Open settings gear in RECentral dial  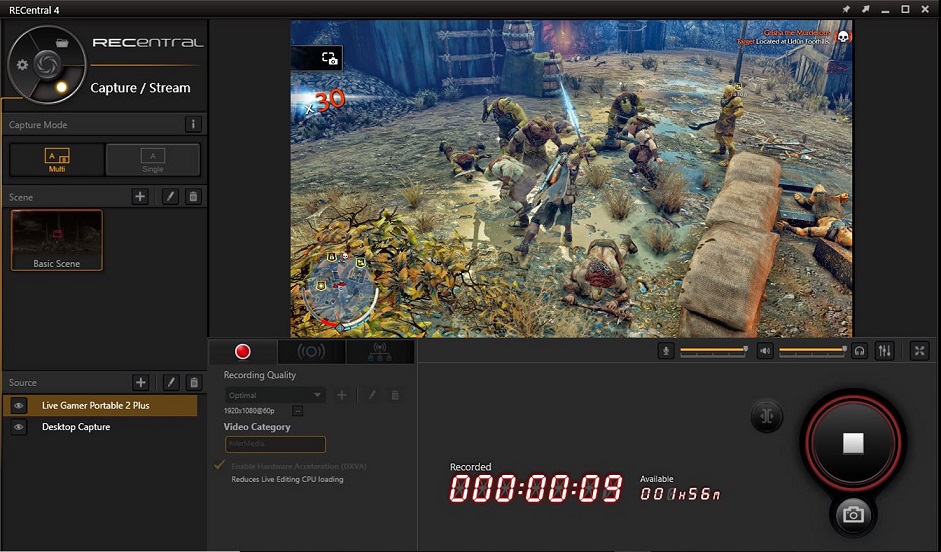click(22, 65)
